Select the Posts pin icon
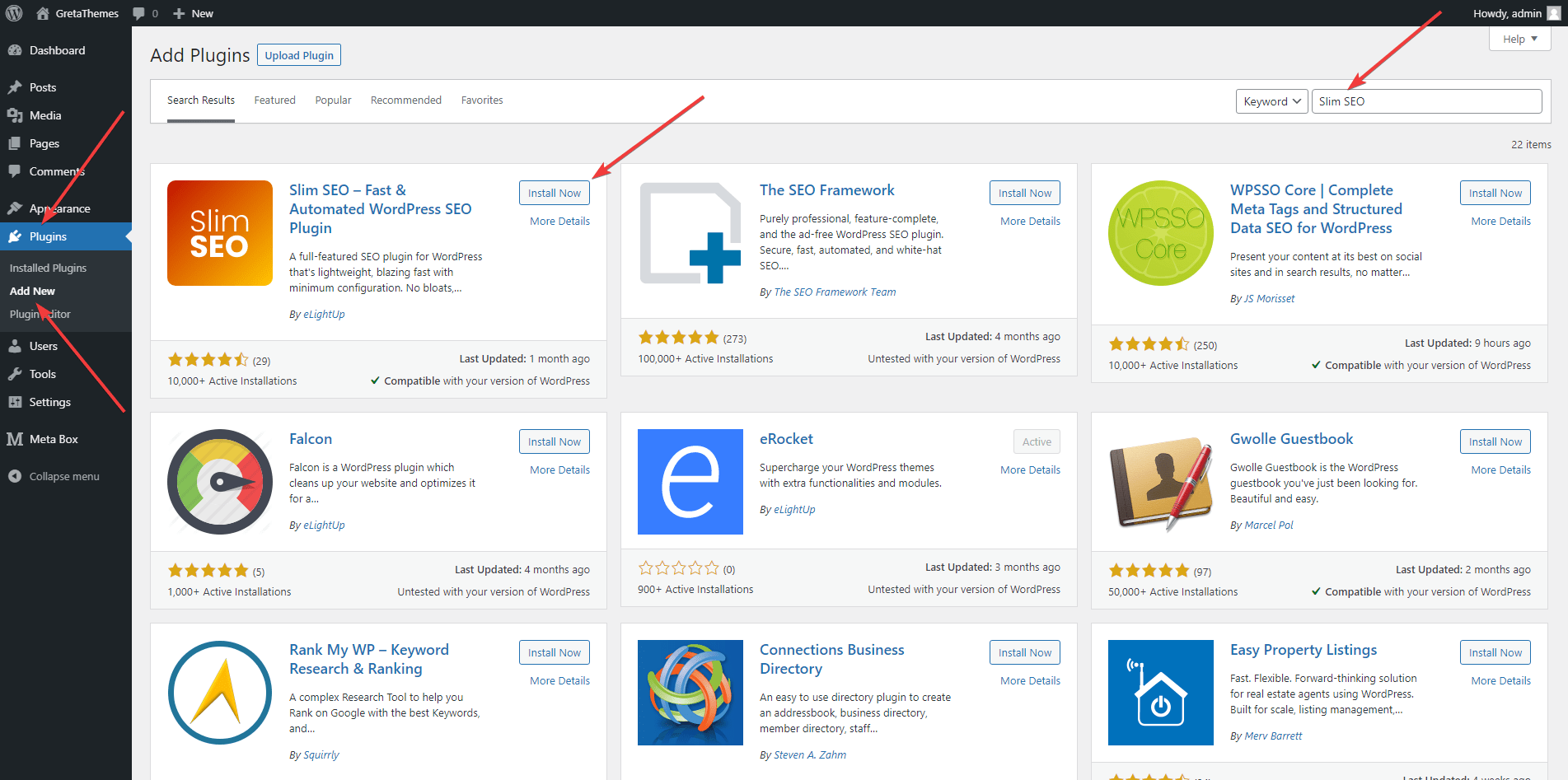 click(x=16, y=86)
